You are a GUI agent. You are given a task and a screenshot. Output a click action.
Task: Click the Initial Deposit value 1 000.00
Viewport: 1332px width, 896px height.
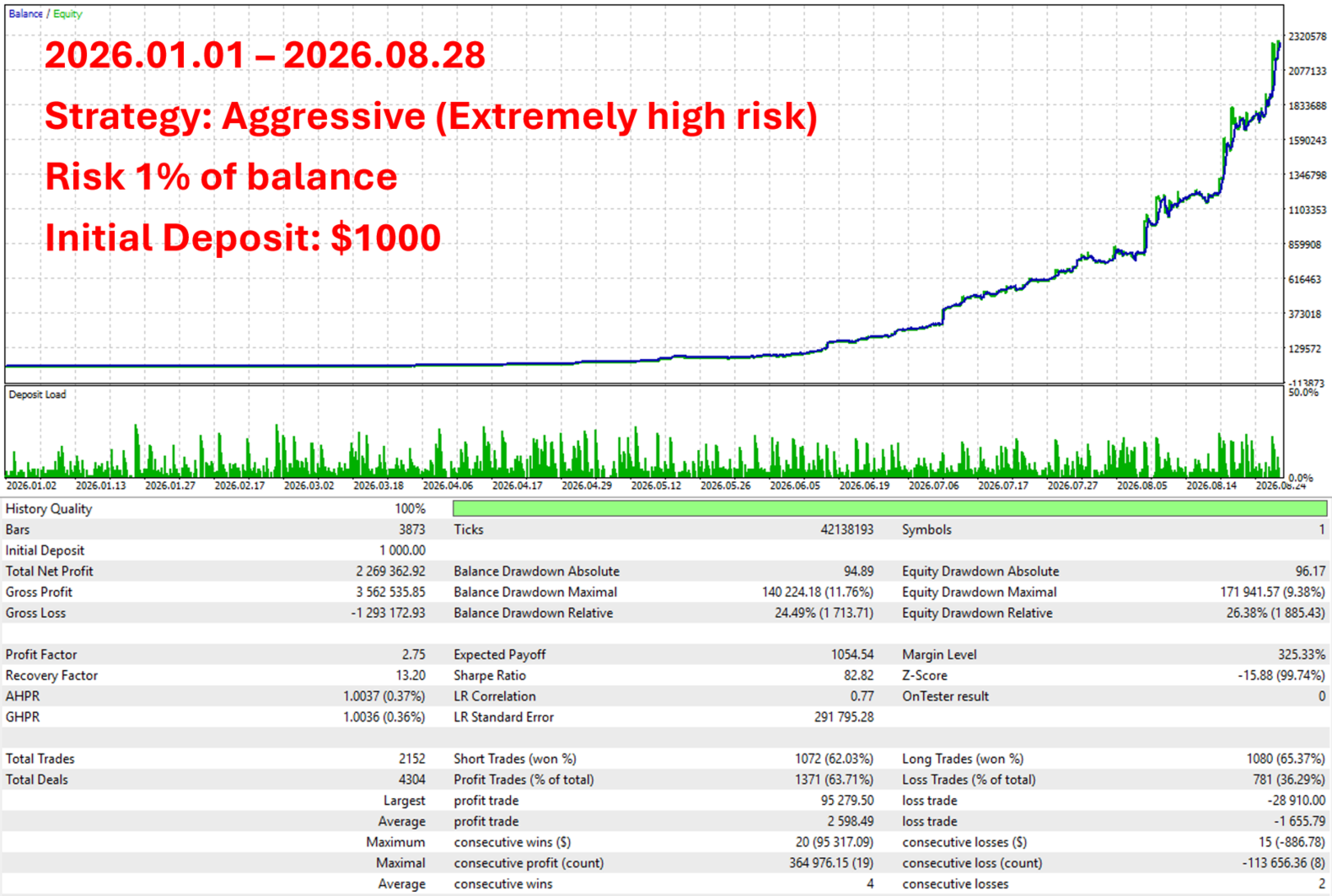(x=402, y=550)
